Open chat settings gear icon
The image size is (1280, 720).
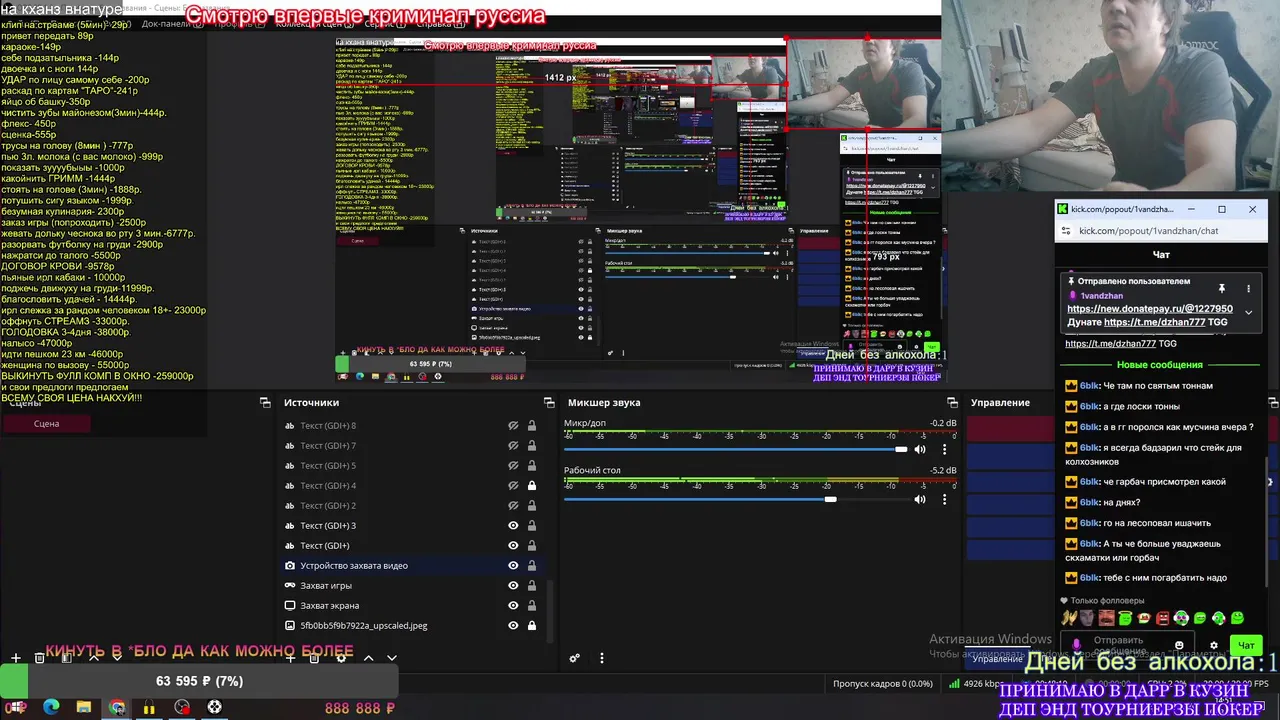click(x=1214, y=646)
